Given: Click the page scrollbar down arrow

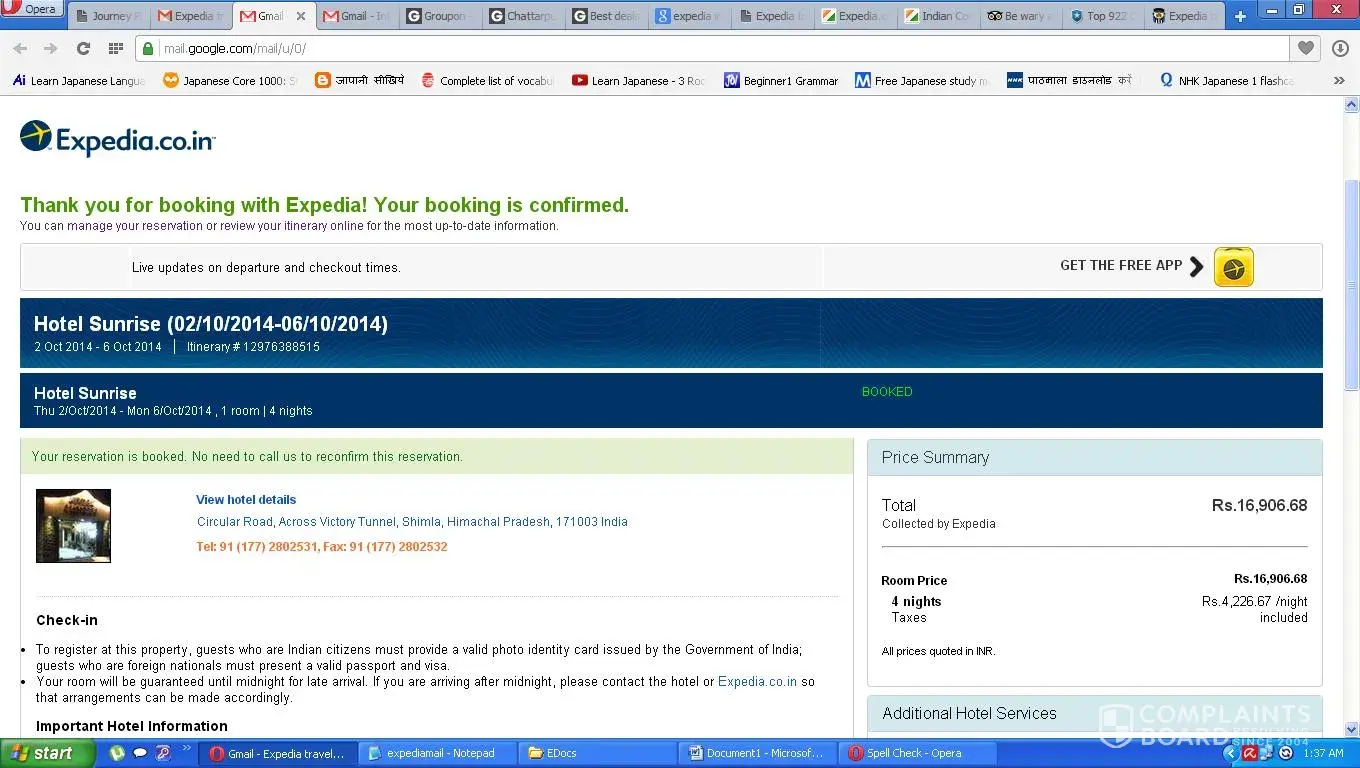Looking at the screenshot, I should (1351, 730).
